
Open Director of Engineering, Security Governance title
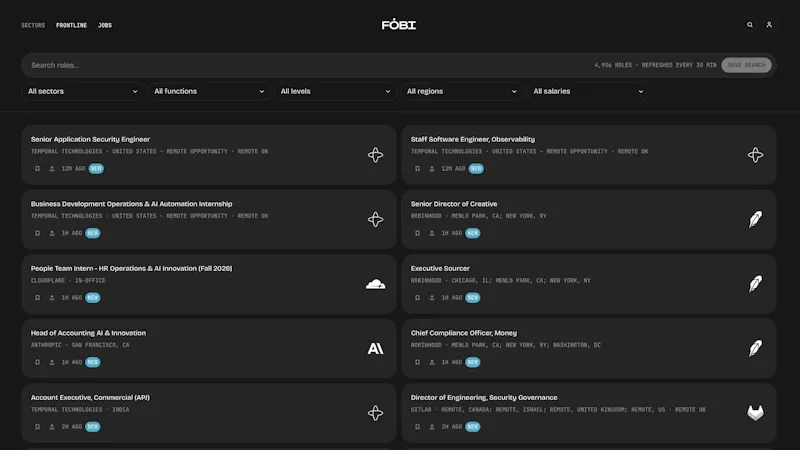point(484,397)
